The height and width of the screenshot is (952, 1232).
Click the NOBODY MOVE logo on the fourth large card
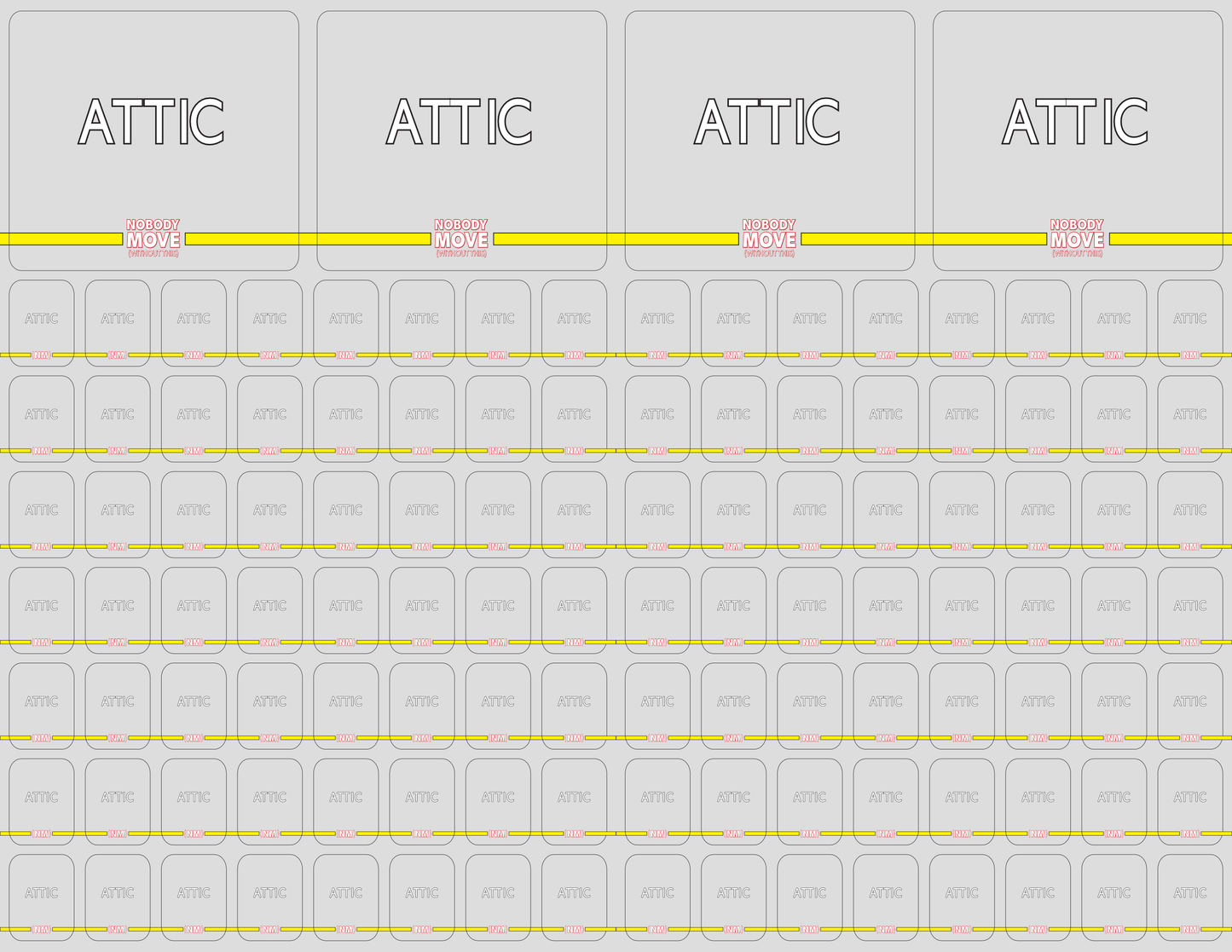point(1077,238)
